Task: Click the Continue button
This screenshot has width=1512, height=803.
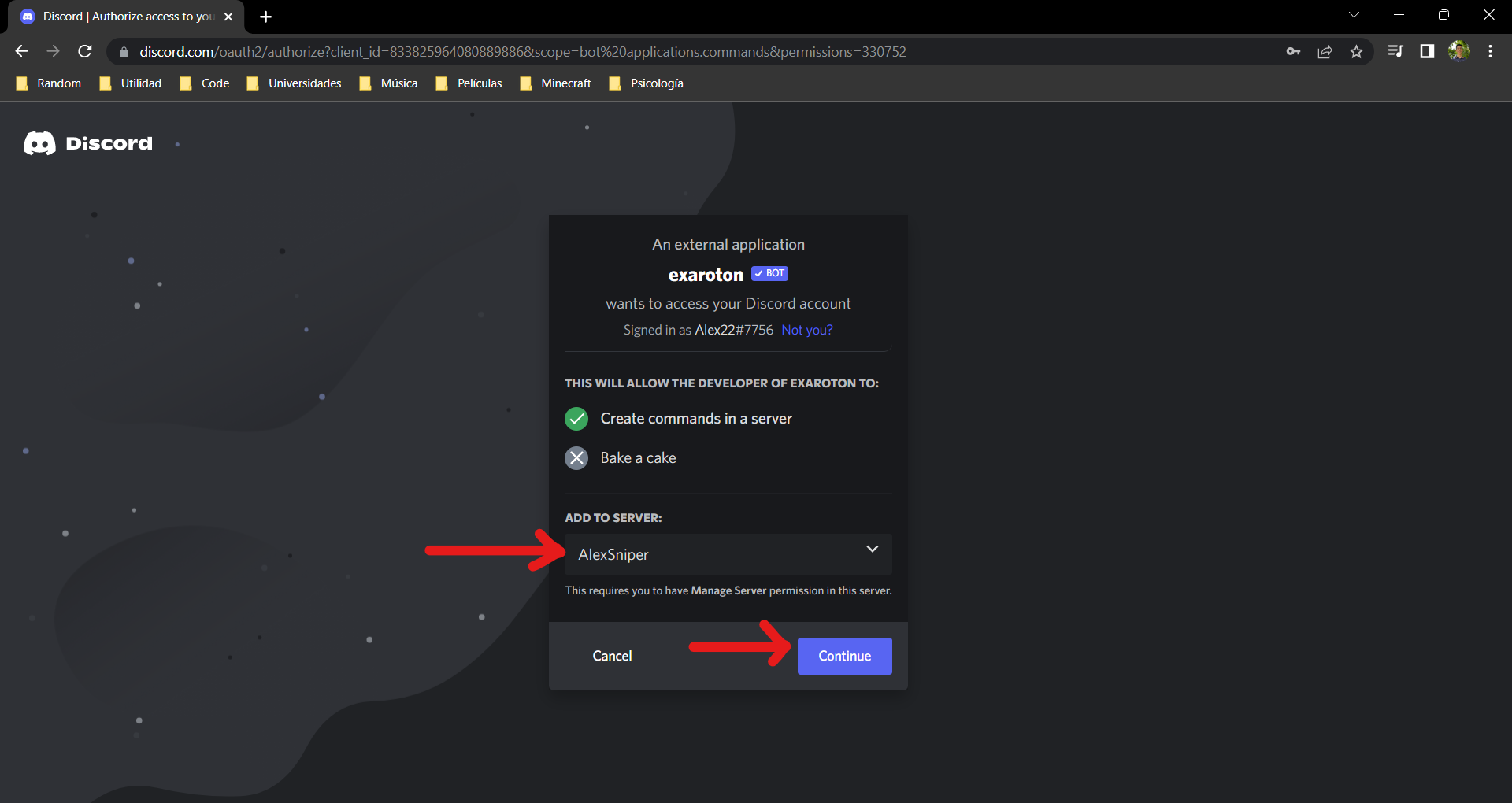Action: click(x=844, y=656)
